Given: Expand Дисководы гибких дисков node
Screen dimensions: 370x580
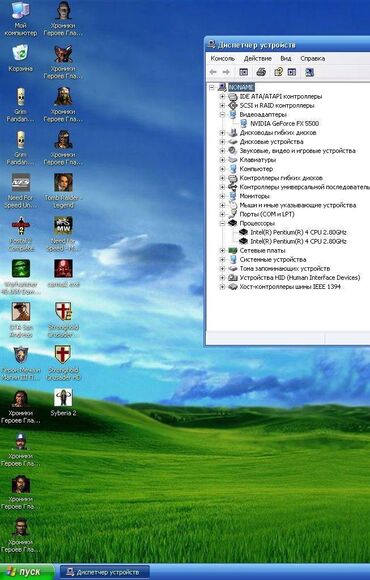Looking at the screenshot, I should click(x=222, y=133).
